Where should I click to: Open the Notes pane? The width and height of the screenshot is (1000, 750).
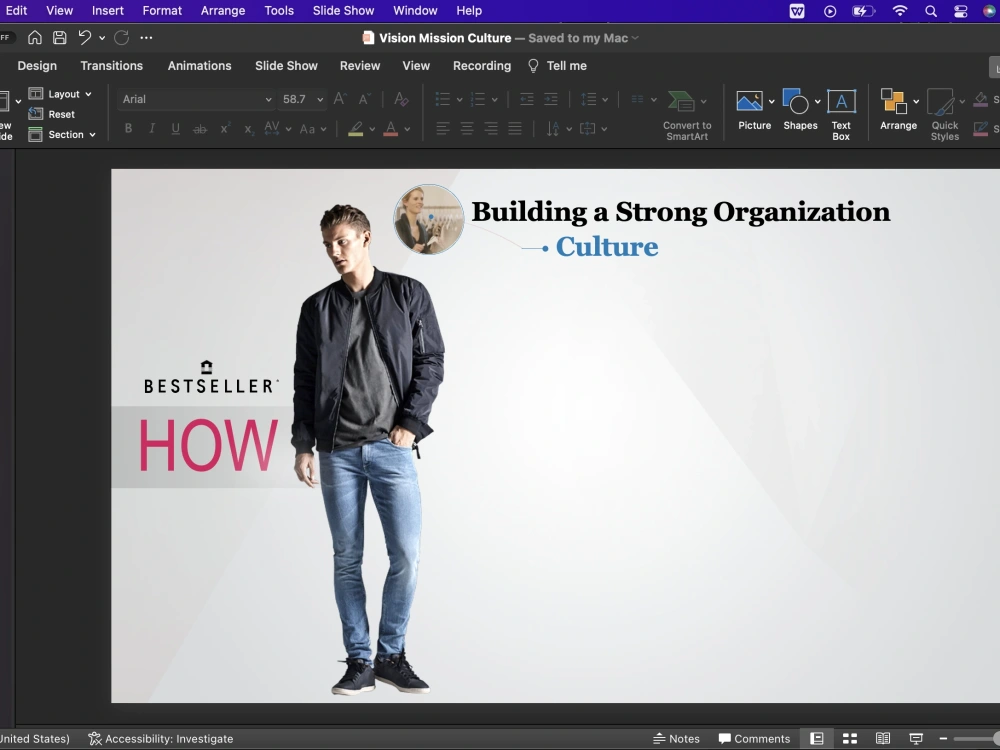676,738
